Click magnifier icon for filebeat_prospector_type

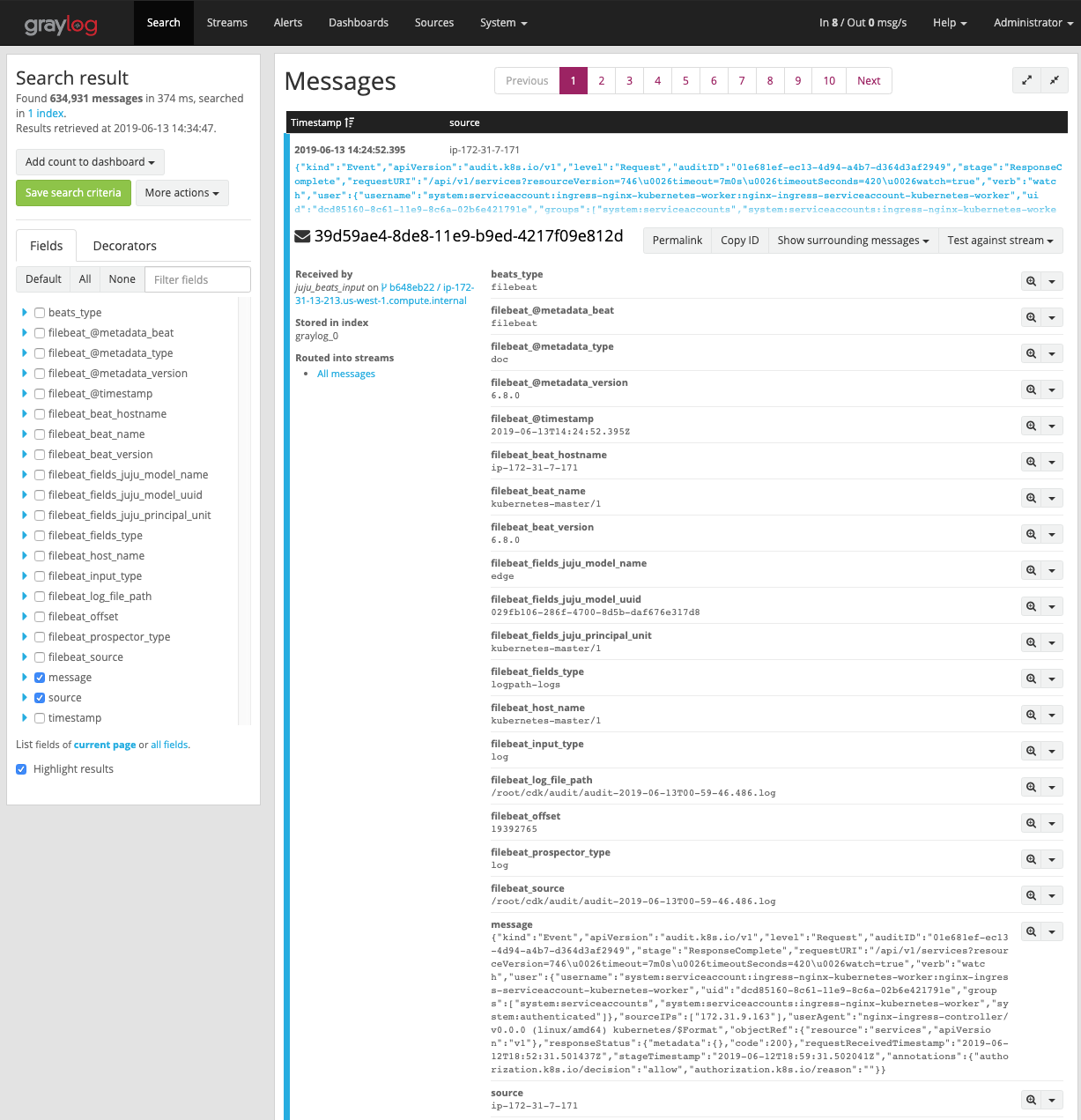point(1031,859)
